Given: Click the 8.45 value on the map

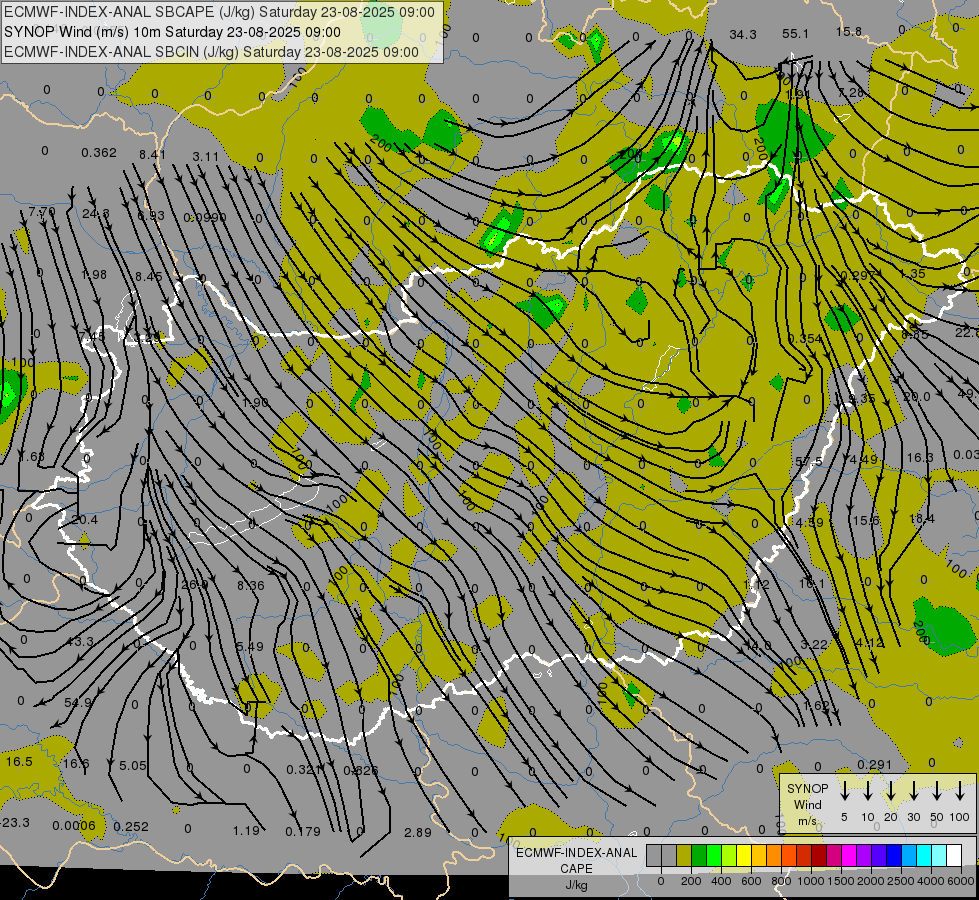Looking at the screenshot, I should 149,276.
